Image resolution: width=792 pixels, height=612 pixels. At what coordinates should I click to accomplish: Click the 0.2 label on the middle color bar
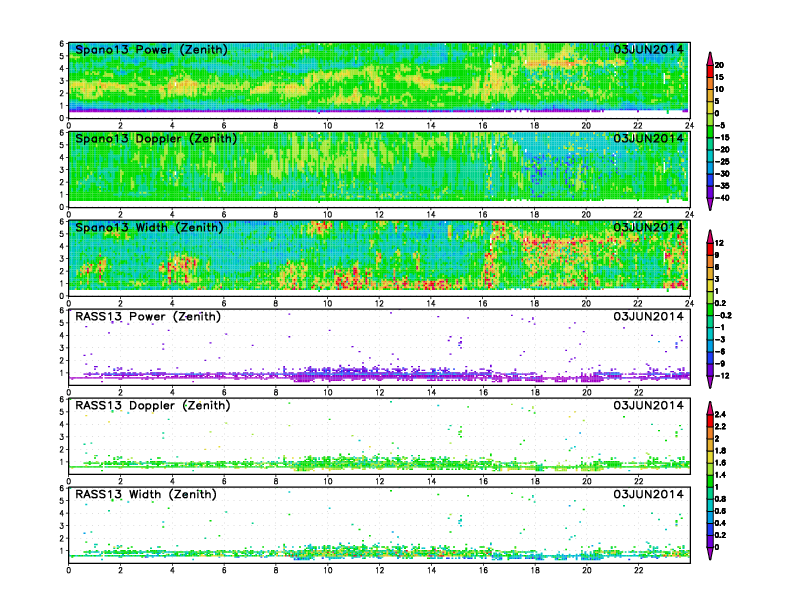coord(721,303)
